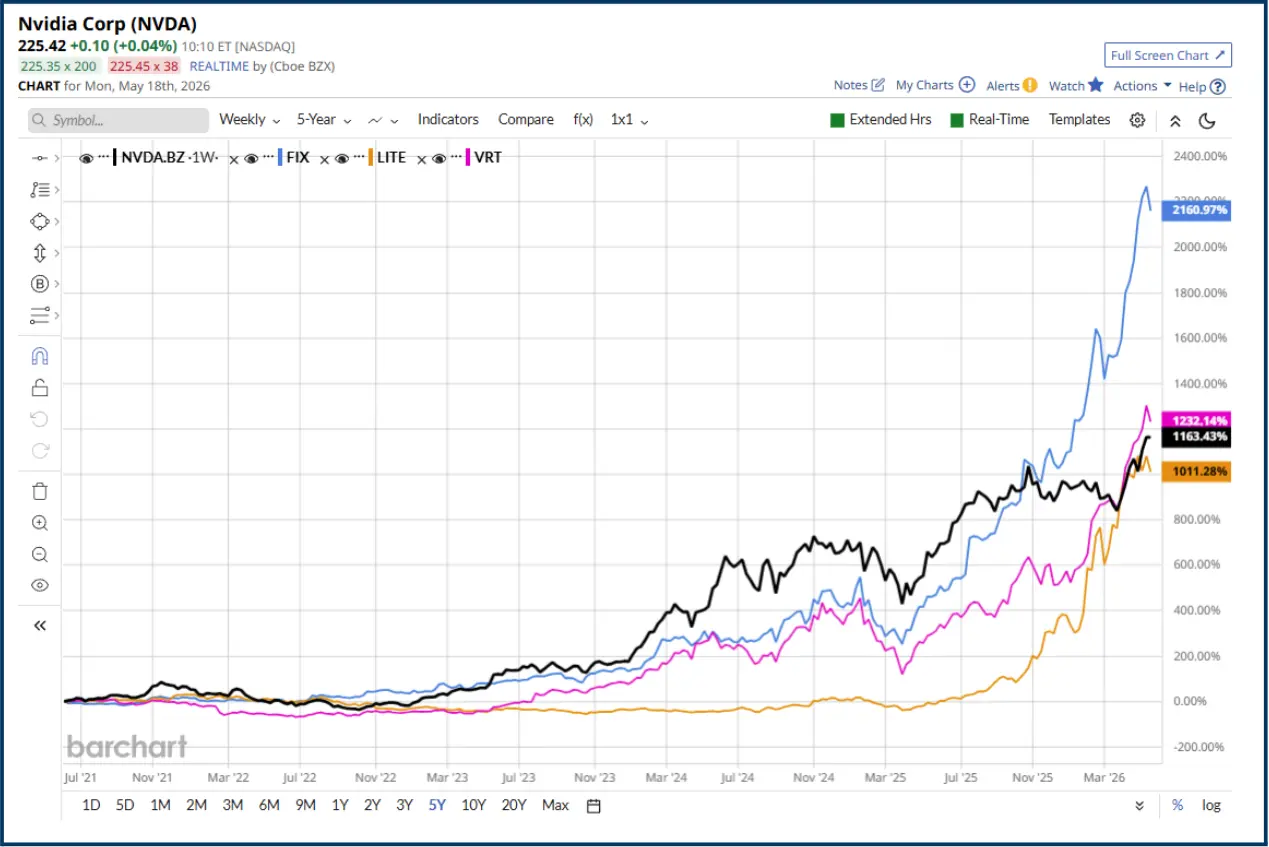1269x847 pixels.
Task: Open Alerts exclamation icon
Action: click(1030, 85)
